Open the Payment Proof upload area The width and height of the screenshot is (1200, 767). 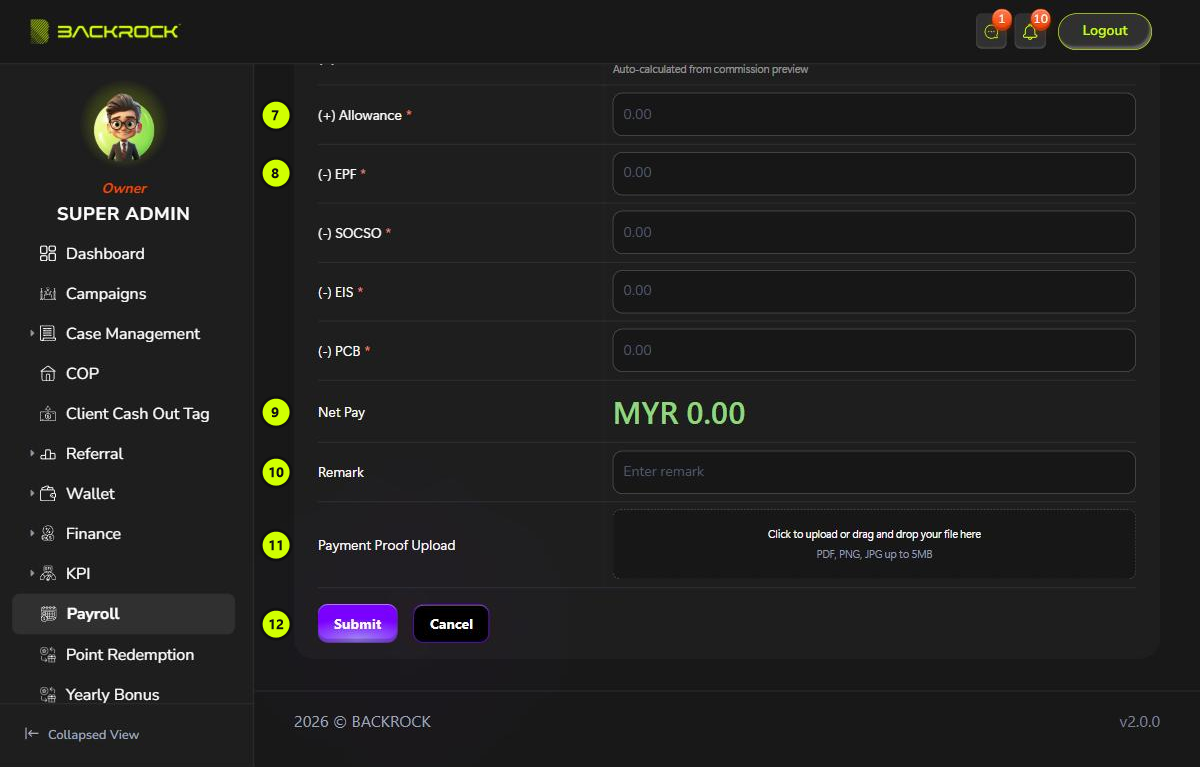[x=874, y=544]
